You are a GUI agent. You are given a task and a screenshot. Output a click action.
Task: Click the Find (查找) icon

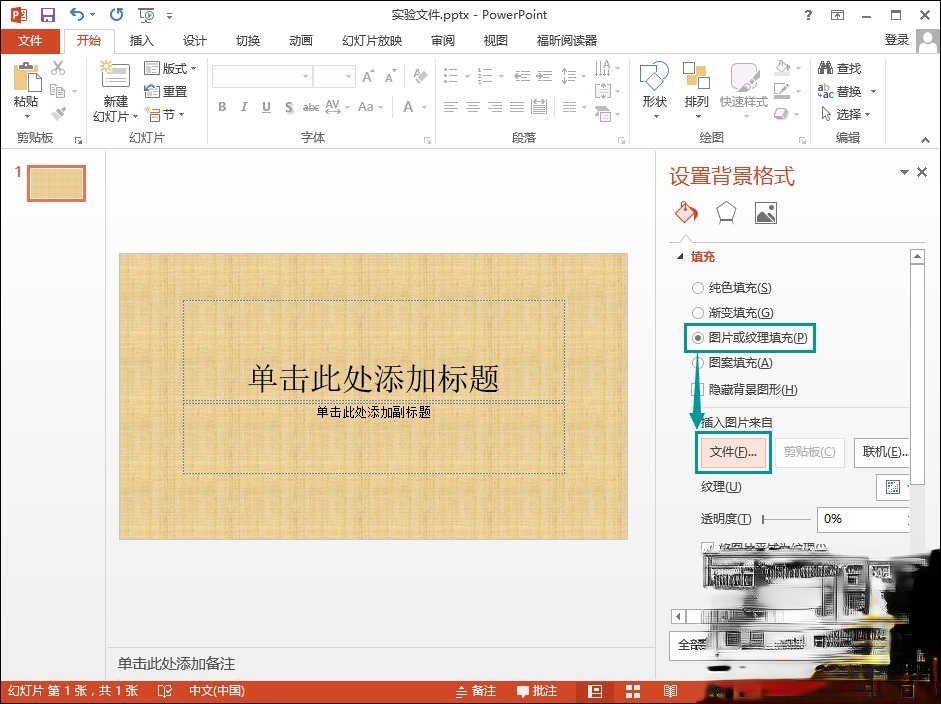pos(829,68)
